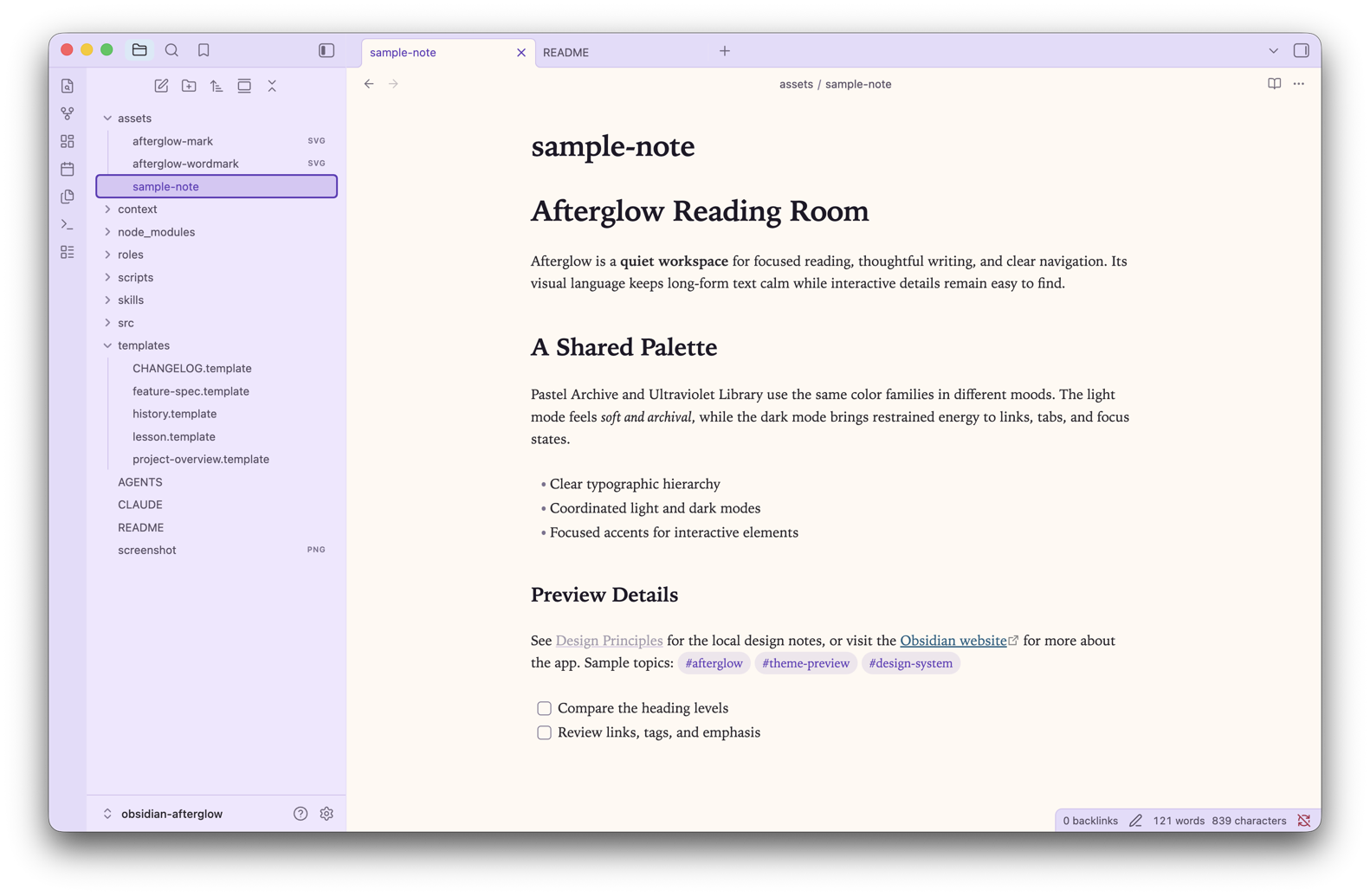Image resolution: width=1370 pixels, height=896 pixels.
Task: Open the search panel icon
Action: point(171,50)
